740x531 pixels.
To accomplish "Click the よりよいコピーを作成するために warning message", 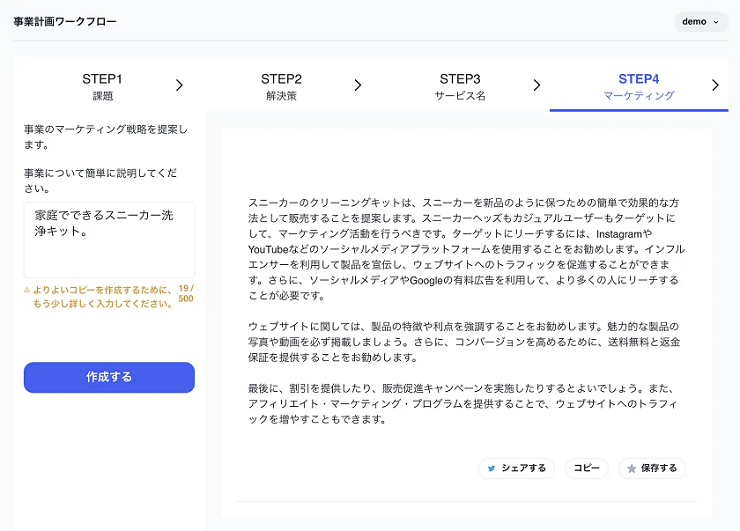I will coord(102,297).
